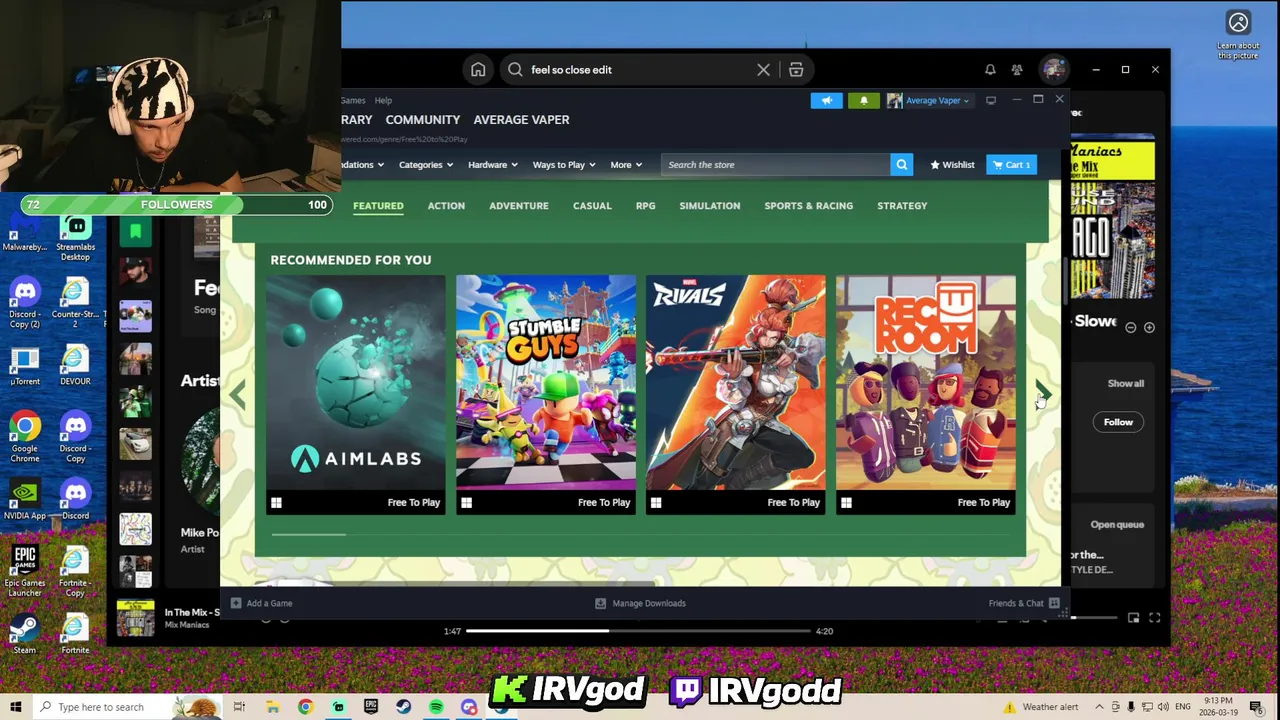Clear the Spotify search field text

(x=763, y=70)
